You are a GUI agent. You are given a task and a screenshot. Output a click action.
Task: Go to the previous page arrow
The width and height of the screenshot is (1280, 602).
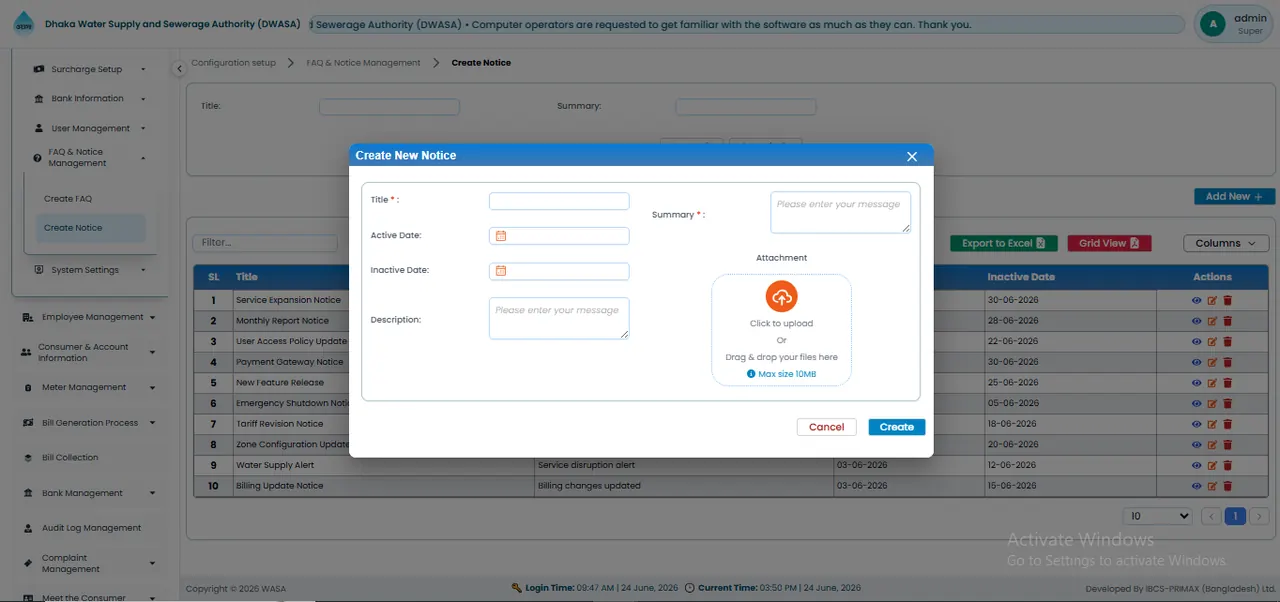pos(1211,516)
